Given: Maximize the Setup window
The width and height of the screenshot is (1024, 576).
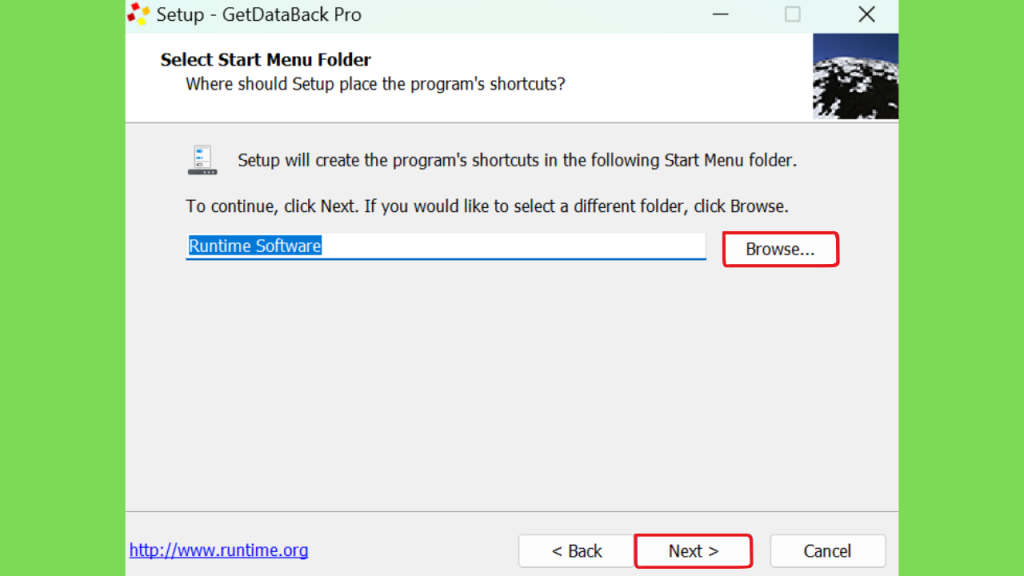Looking at the screenshot, I should pos(792,14).
